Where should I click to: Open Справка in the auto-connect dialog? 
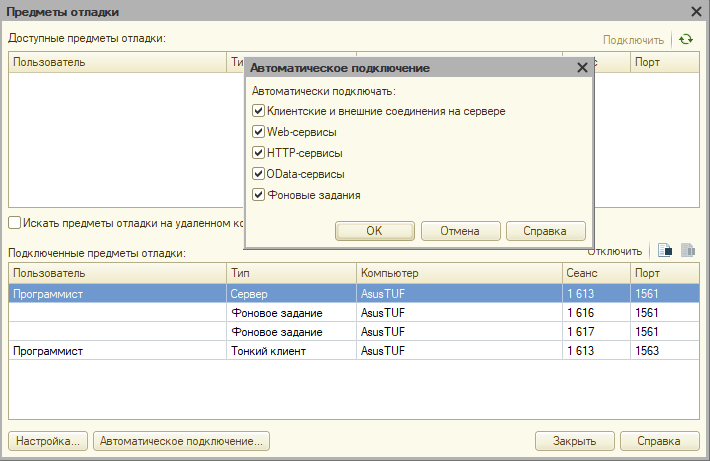coord(546,231)
